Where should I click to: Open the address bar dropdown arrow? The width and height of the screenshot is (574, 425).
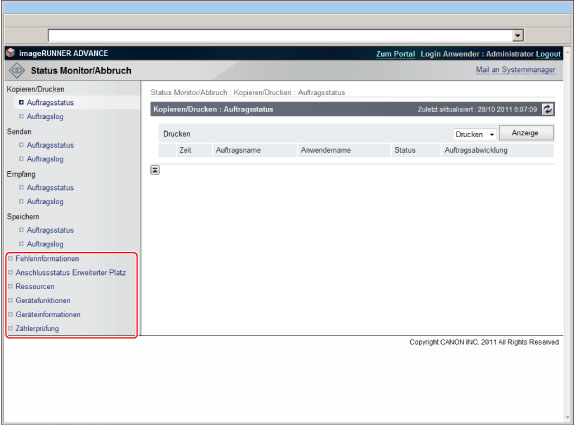click(x=518, y=36)
